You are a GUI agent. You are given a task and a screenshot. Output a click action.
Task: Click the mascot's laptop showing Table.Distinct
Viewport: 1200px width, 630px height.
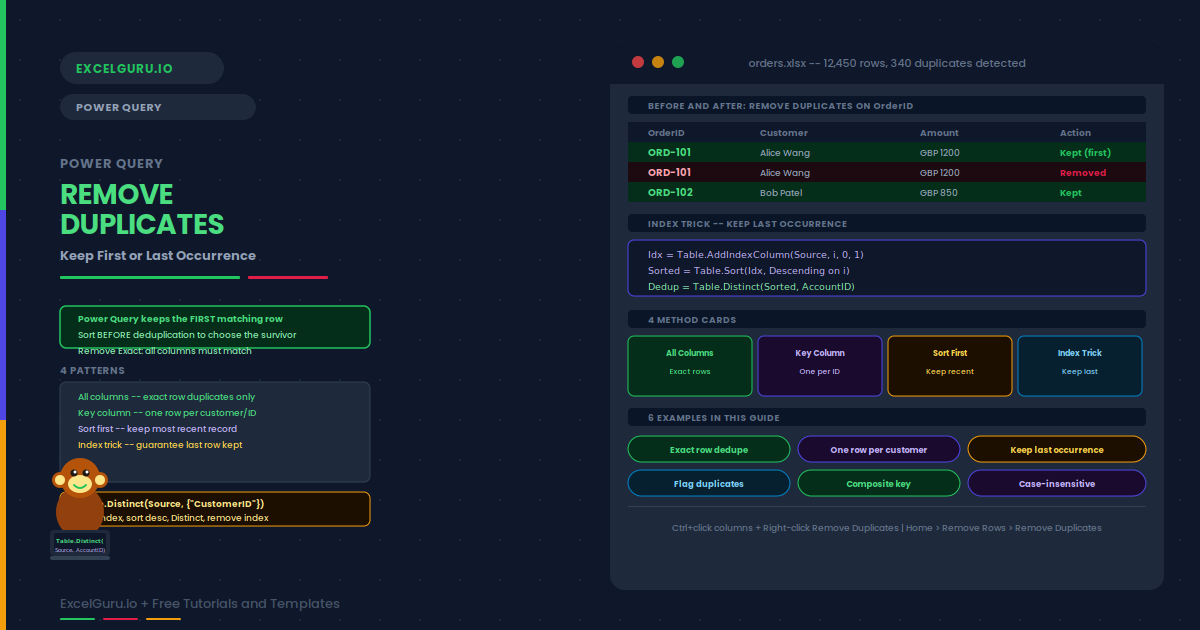tap(80, 546)
